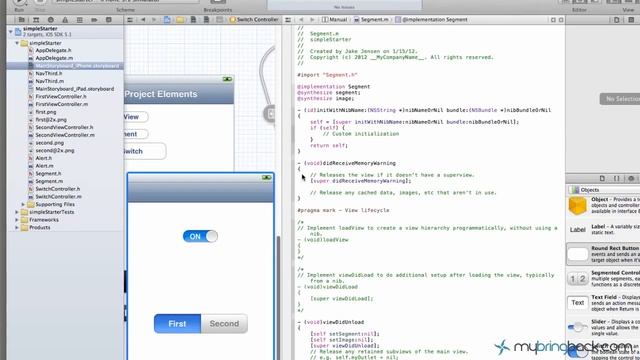640x360 pixels.
Task: Open the Issue navigator warning icon
Action: 65,20
